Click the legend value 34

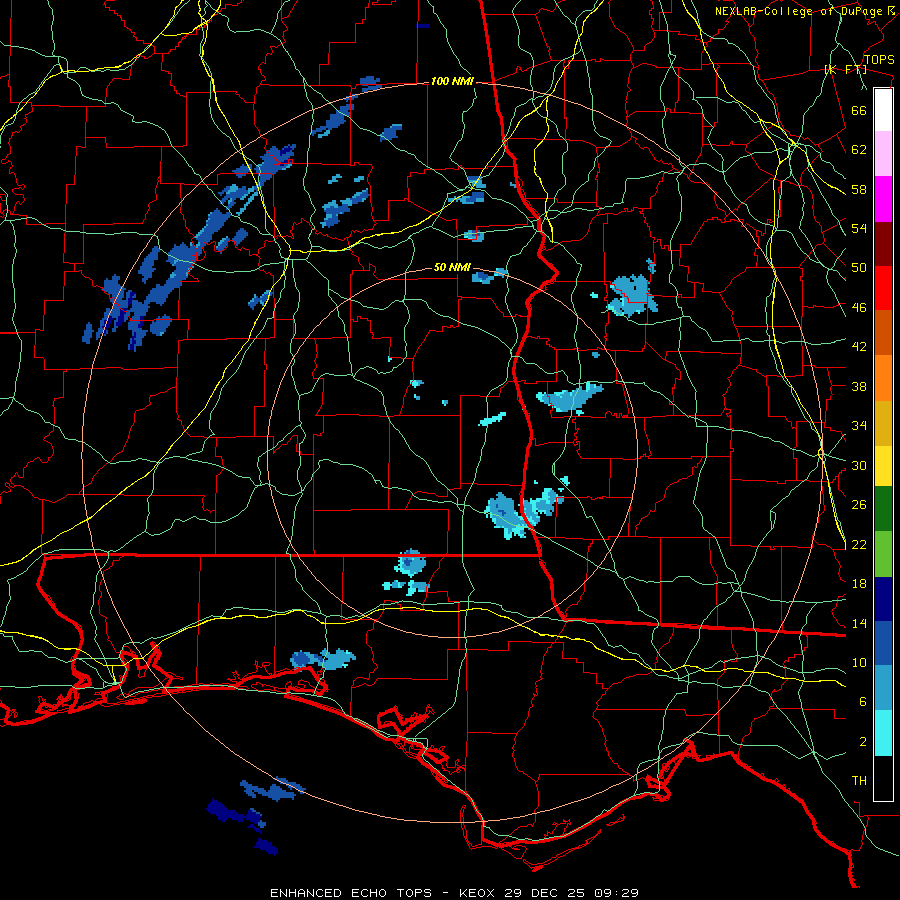click(859, 426)
